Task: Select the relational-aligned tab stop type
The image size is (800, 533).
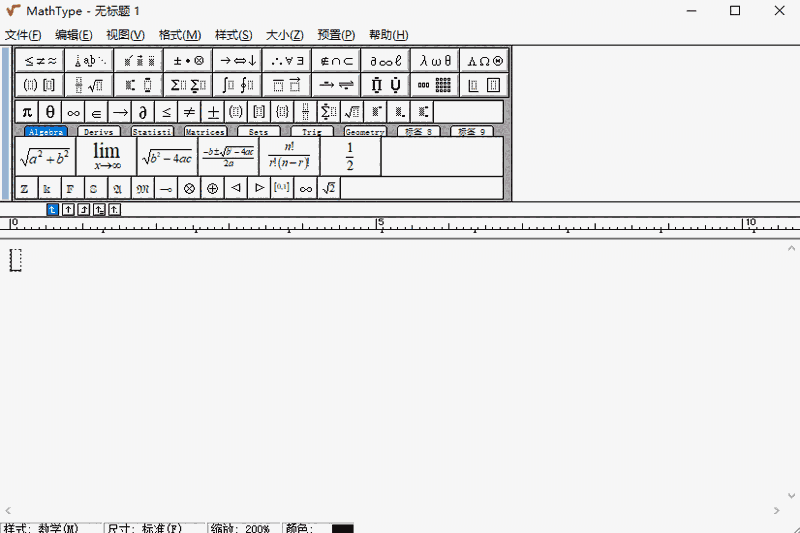Action: pyautogui.click(x=99, y=210)
